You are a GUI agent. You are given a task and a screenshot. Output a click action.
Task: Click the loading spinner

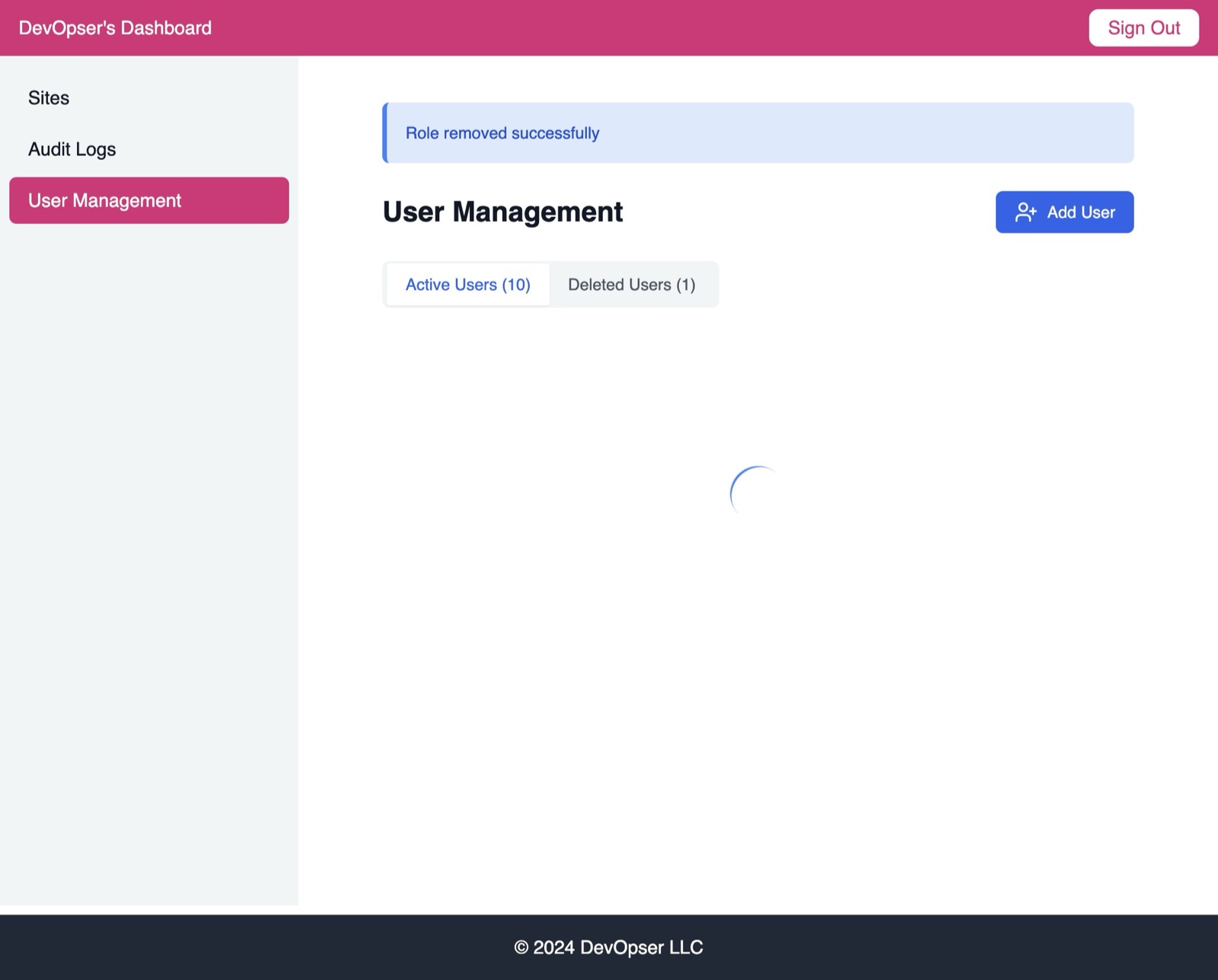(x=757, y=493)
